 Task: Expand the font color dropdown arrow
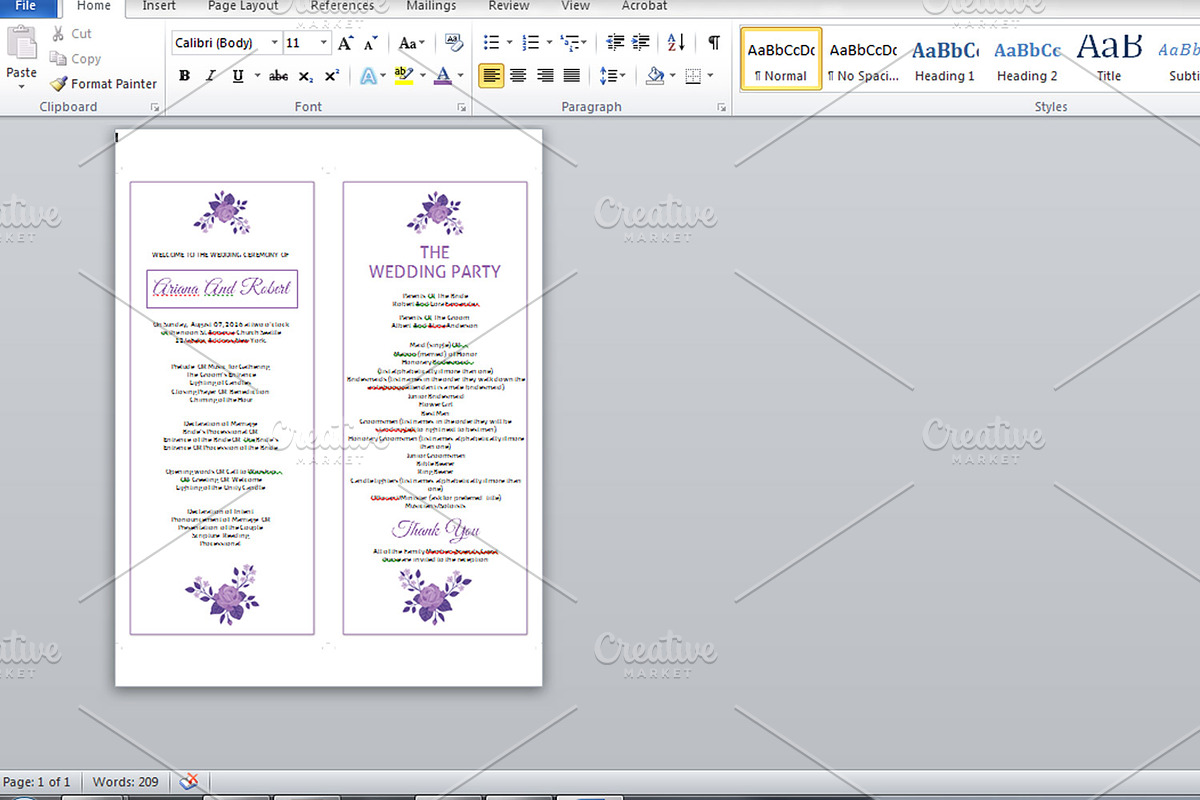click(461, 76)
